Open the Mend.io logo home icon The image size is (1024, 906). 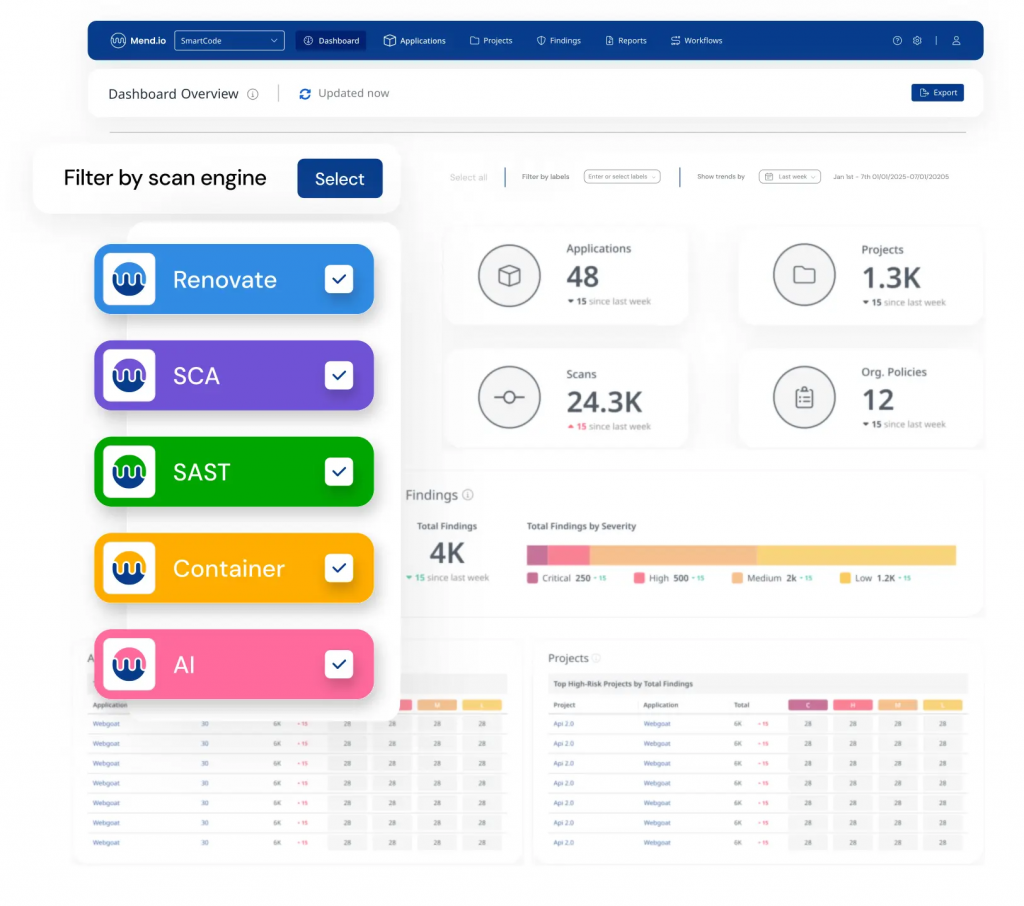click(x=118, y=40)
